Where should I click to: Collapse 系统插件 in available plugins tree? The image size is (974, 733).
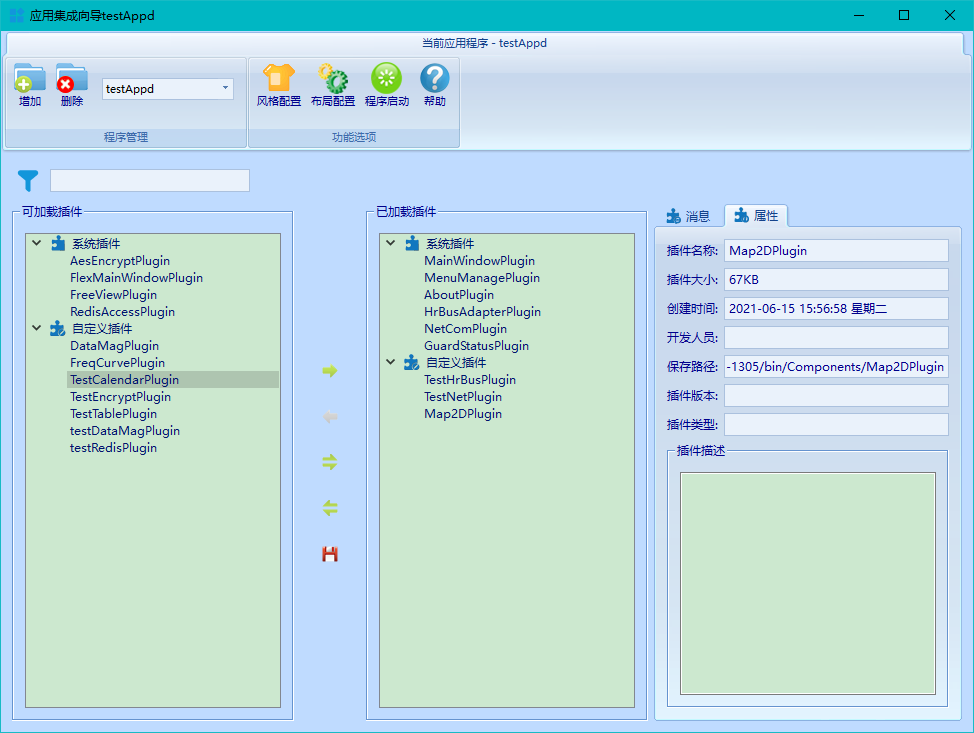coord(37,243)
